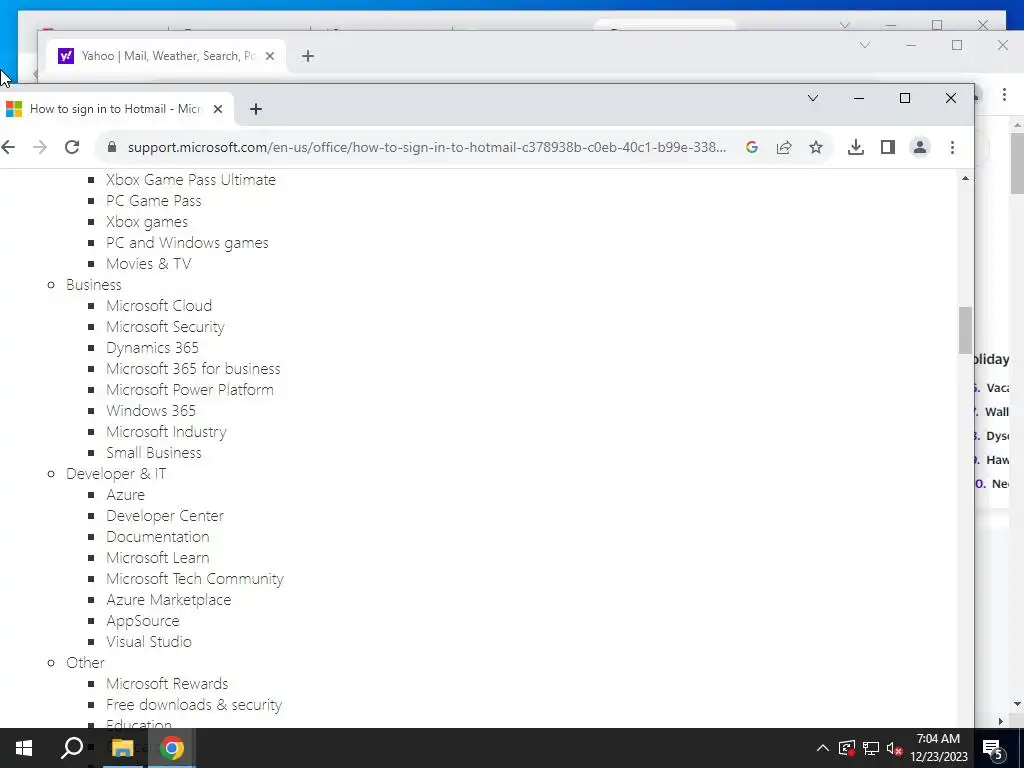Click the Business category heading
Screen dimensions: 1024x768
(x=93, y=285)
